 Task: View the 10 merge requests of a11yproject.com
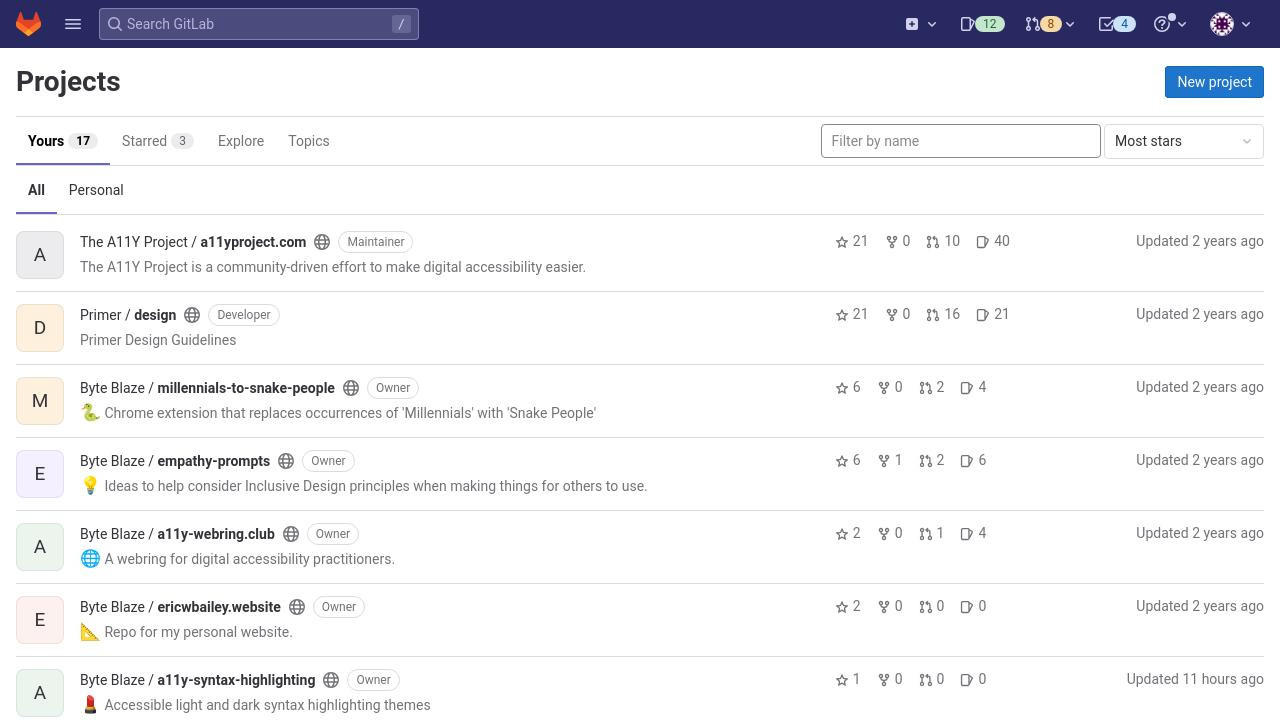943,242
